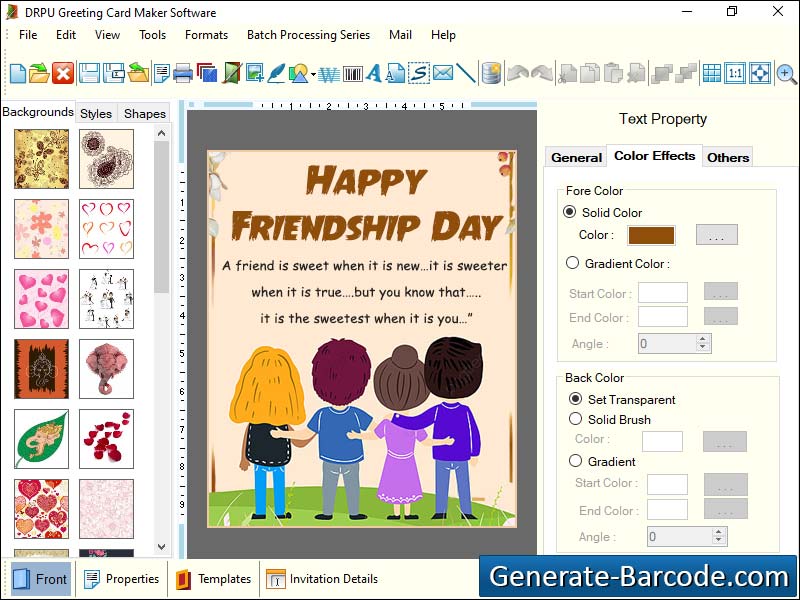The image size is (800, 600).
Task: Open the Start Color chooser under Gradient
Action: (724, 484)
